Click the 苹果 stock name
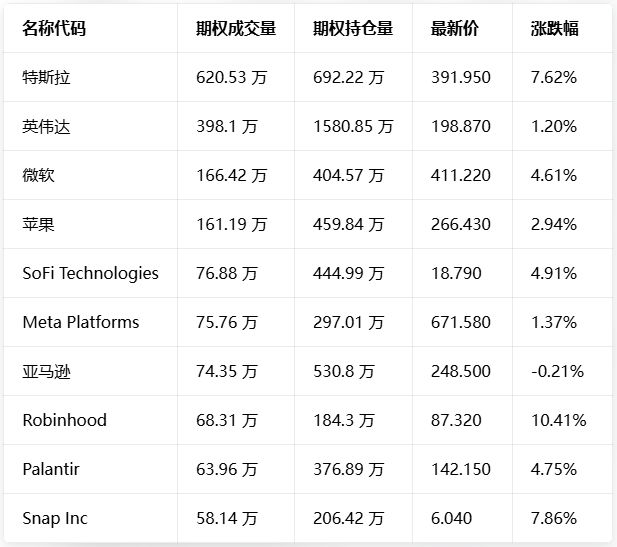The height and width of the screenshot is (547, 617). pyautogui.click(x=38, y=224)
